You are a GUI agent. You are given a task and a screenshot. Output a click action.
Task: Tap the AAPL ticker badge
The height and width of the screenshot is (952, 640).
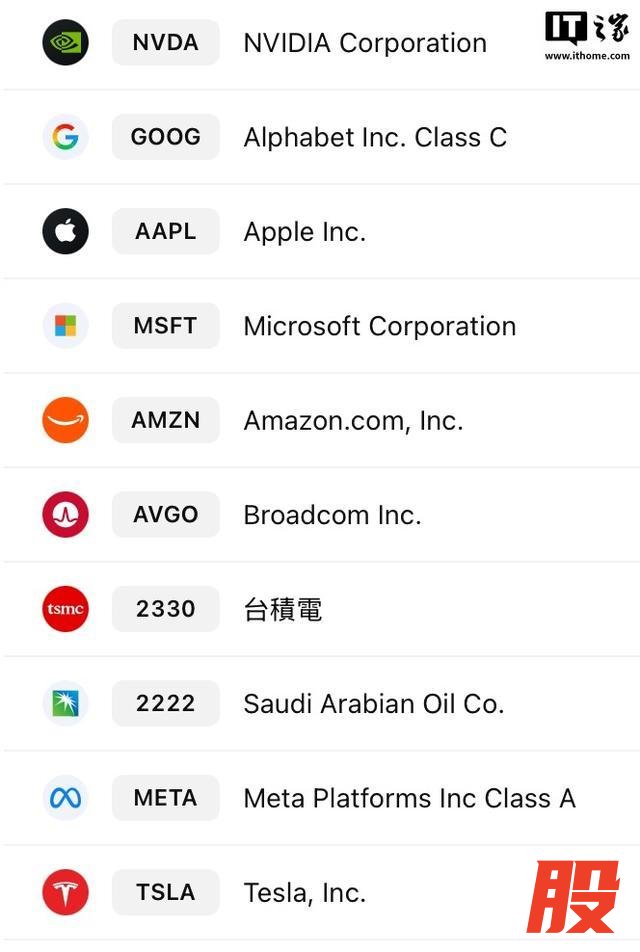(x=165, y=232)
